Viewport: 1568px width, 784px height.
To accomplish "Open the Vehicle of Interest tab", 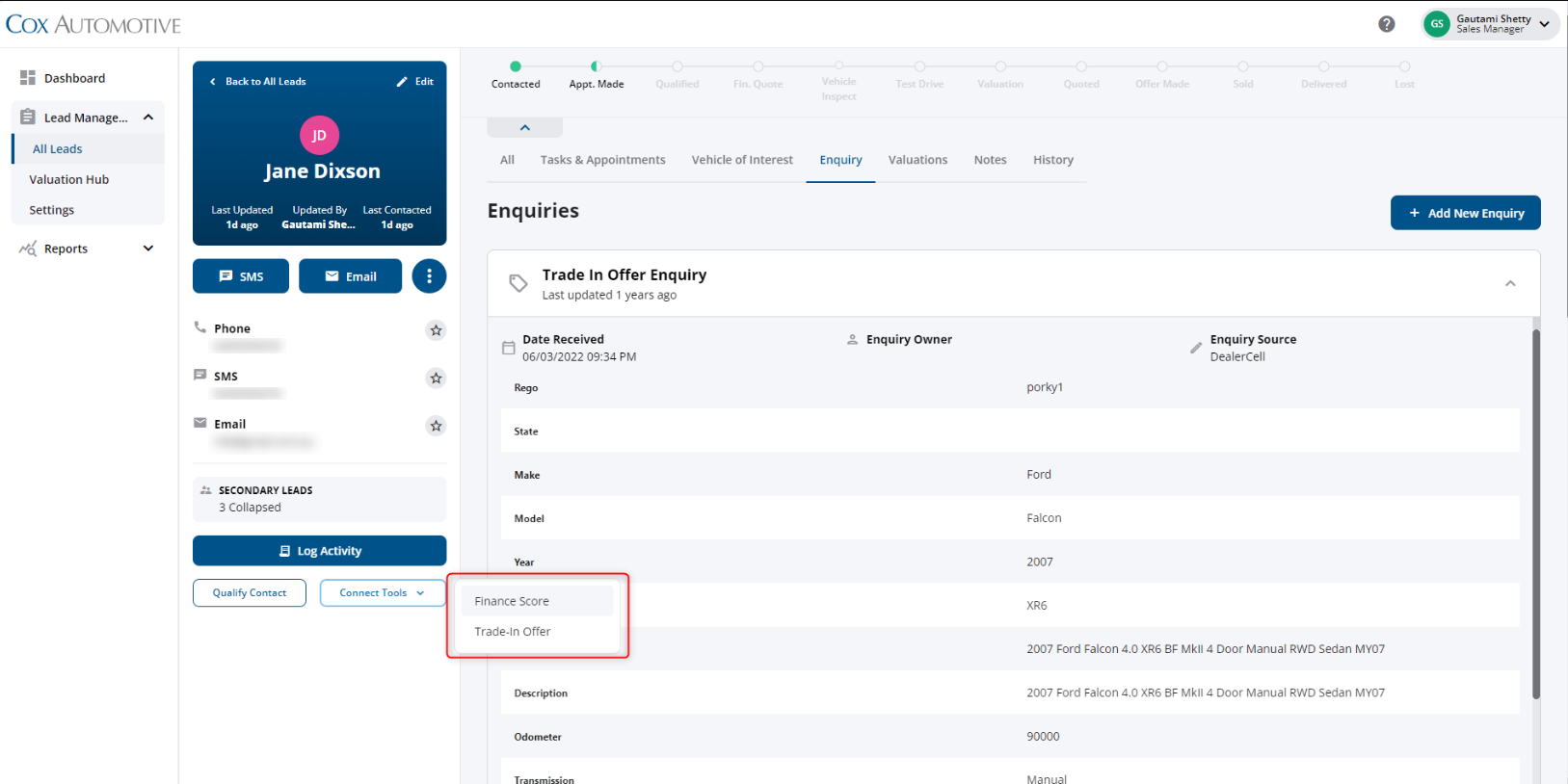I will [x=742, y=160].
